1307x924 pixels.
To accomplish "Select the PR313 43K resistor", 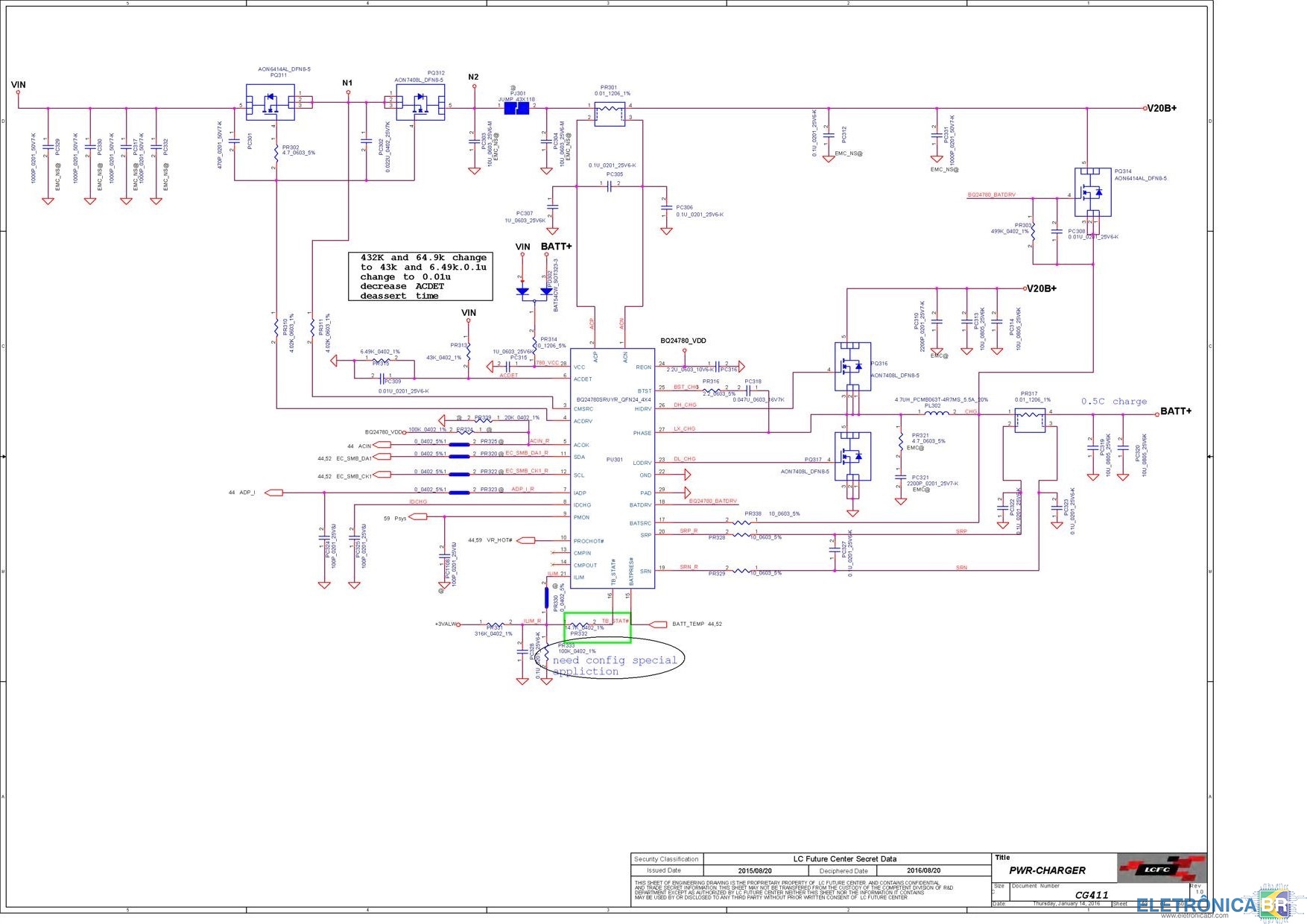I will [469, 352].
